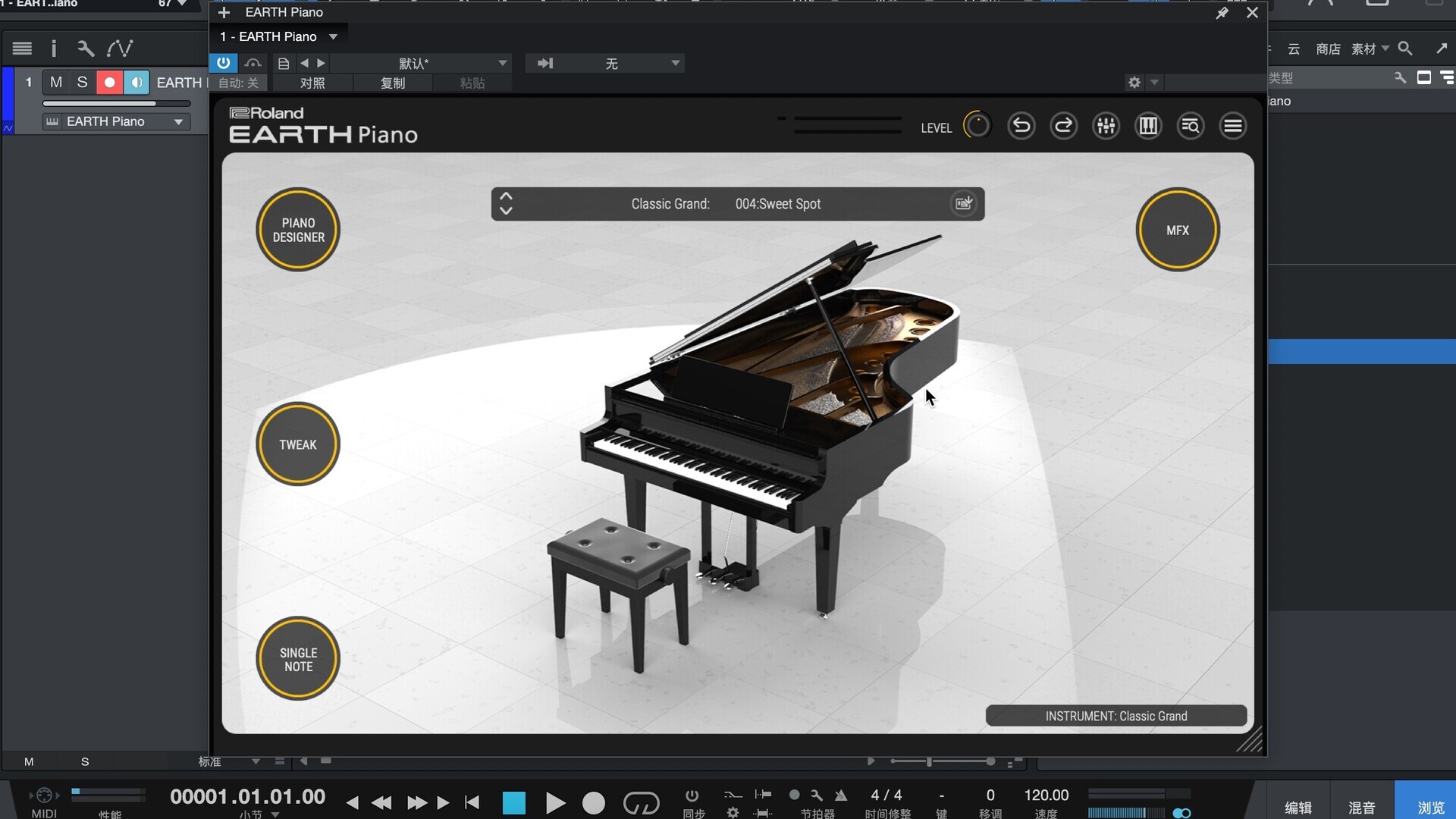Open the keyboard icon in EARTH Piano header
The image size is (1456, 819).
[1149, 126]
